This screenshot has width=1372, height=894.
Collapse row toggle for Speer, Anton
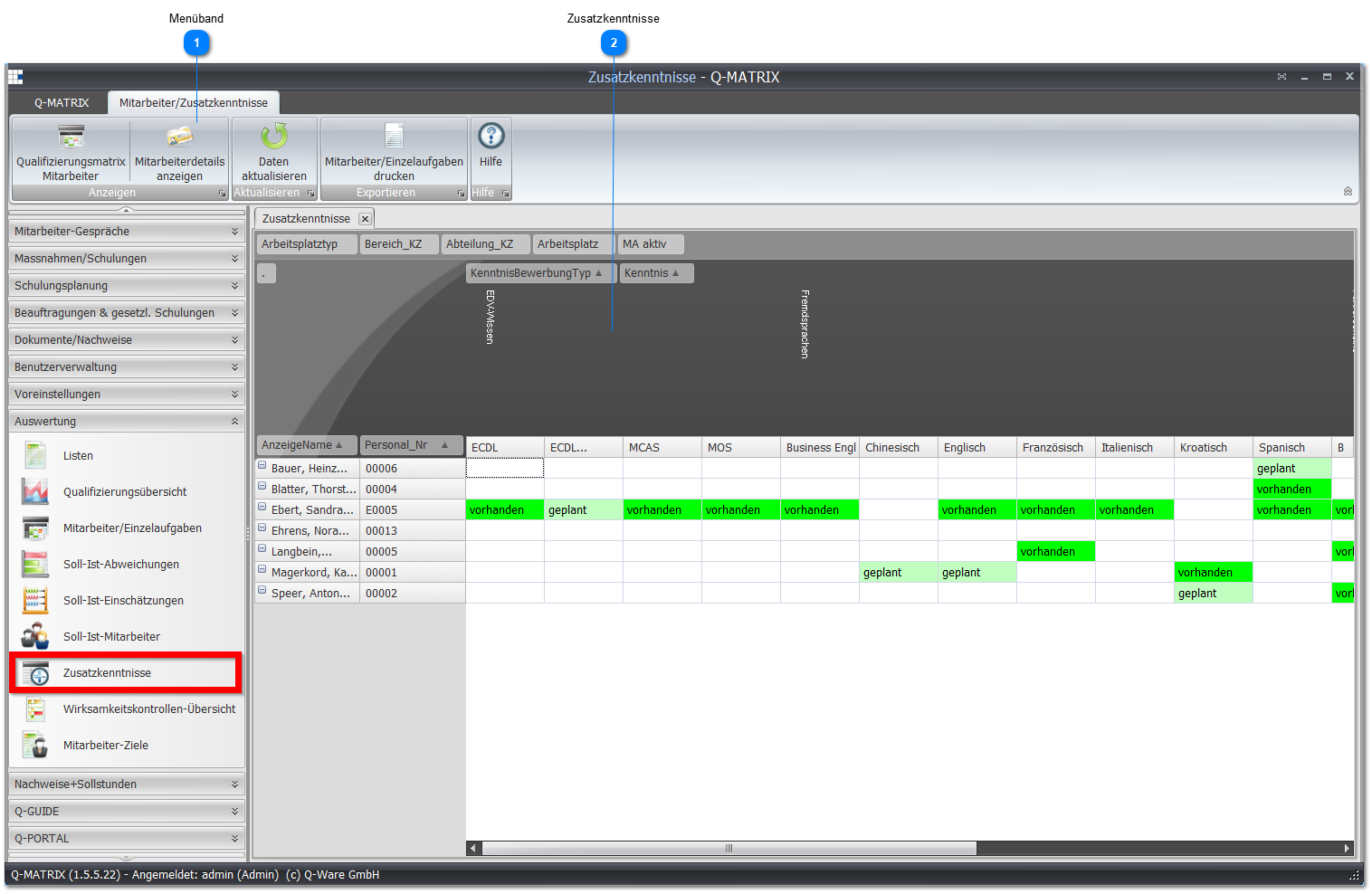[x=262, y=592]
